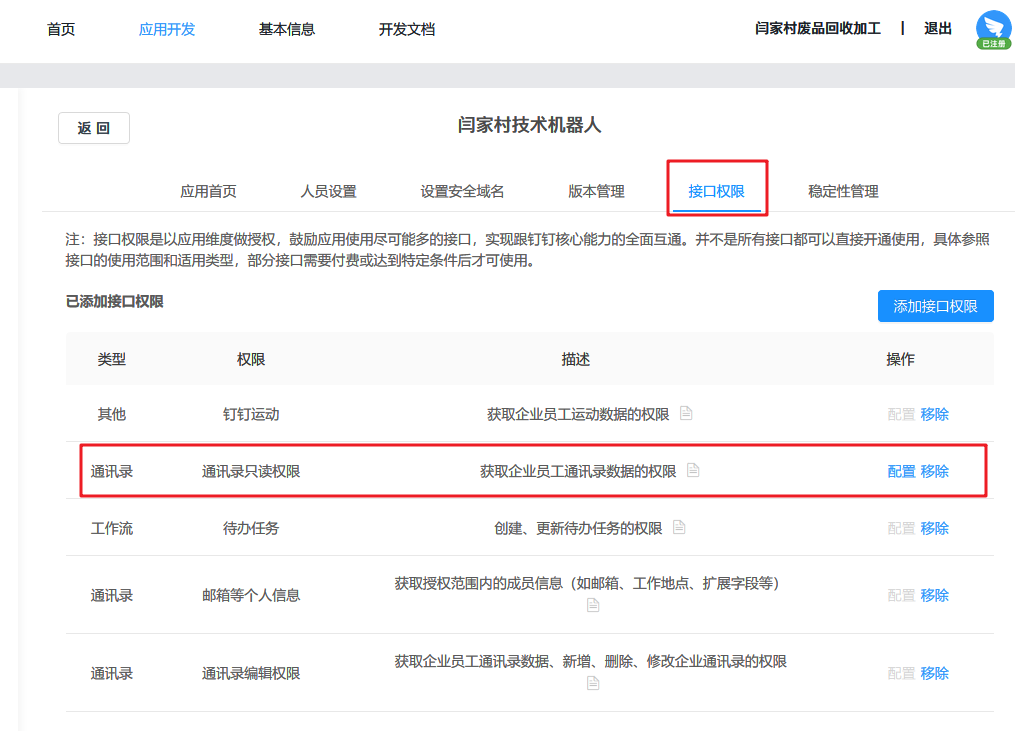Remove the 邮箱等个人信息 permission
The height and width of the screenshot is (731, 1015).
(x=935, y=595)
